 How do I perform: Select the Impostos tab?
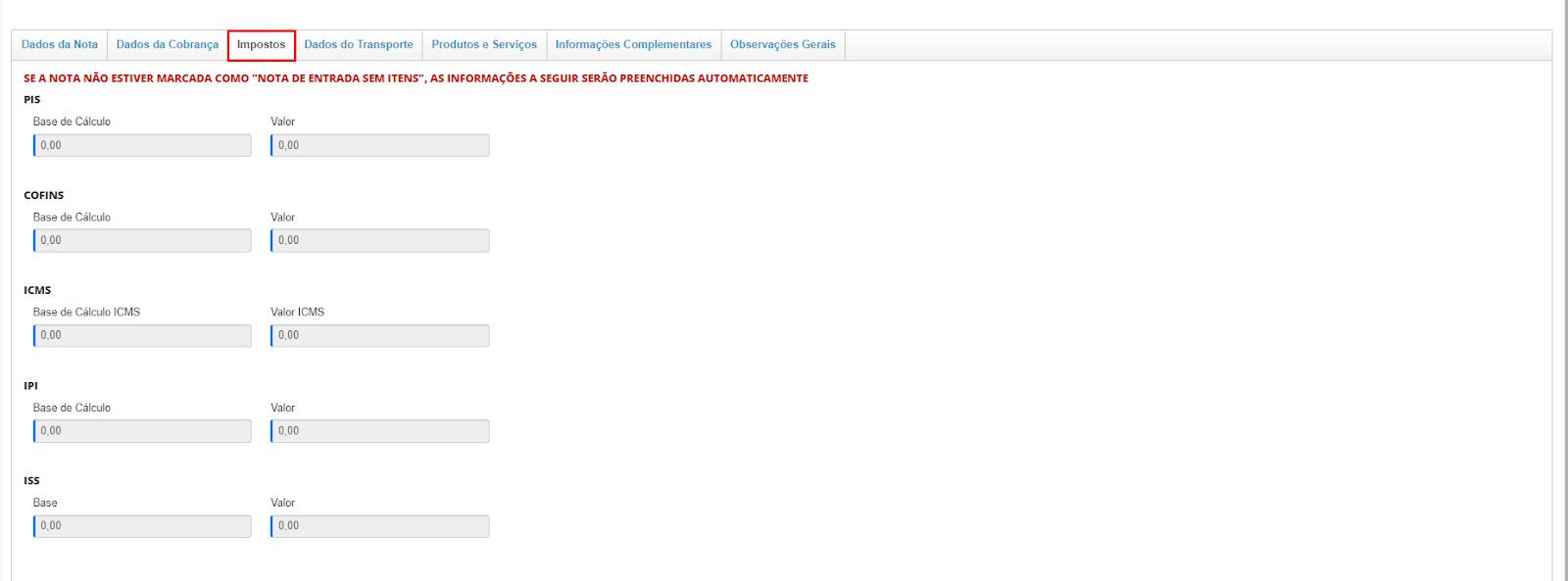point(262,45)
